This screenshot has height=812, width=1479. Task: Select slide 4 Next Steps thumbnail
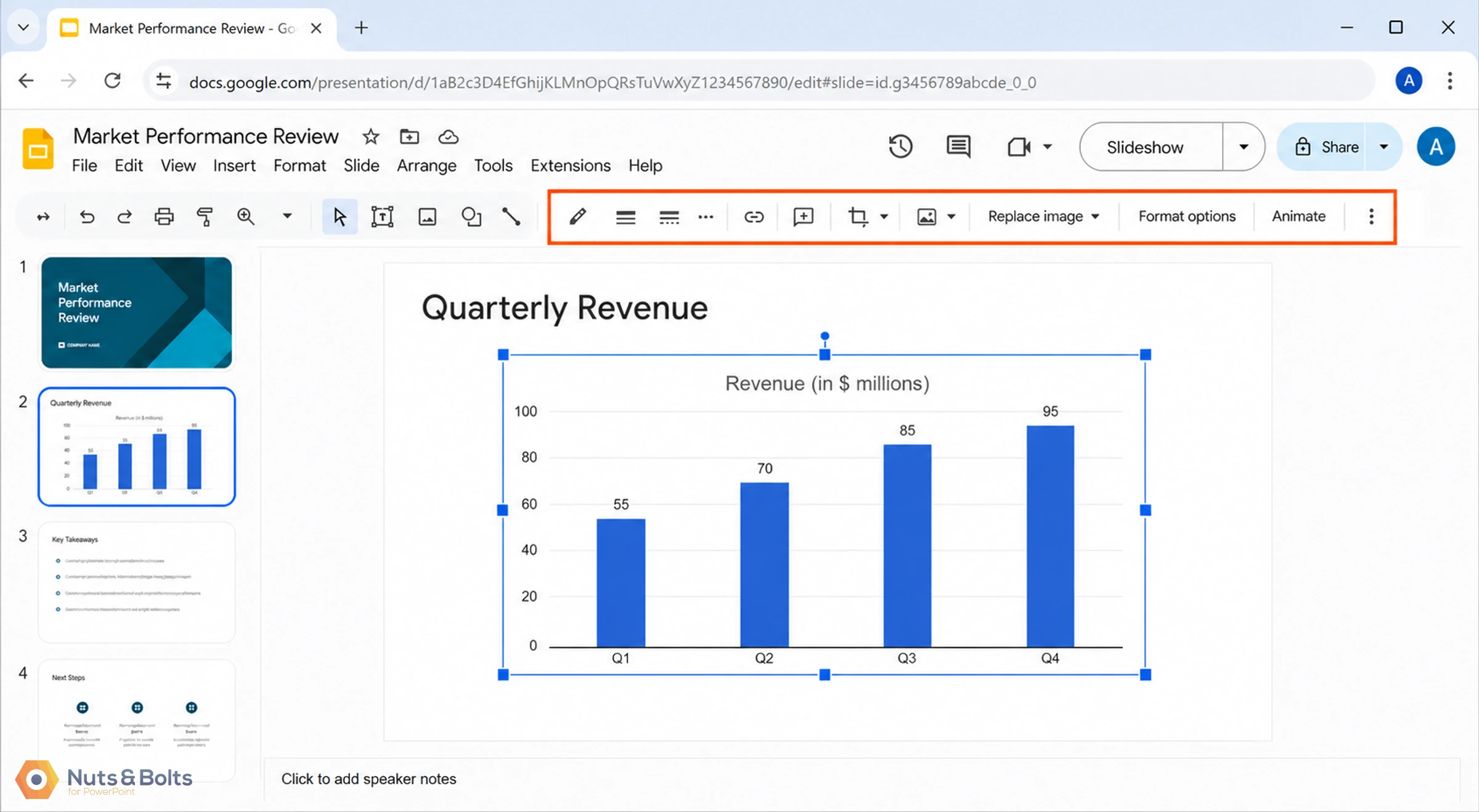(137, 720)
